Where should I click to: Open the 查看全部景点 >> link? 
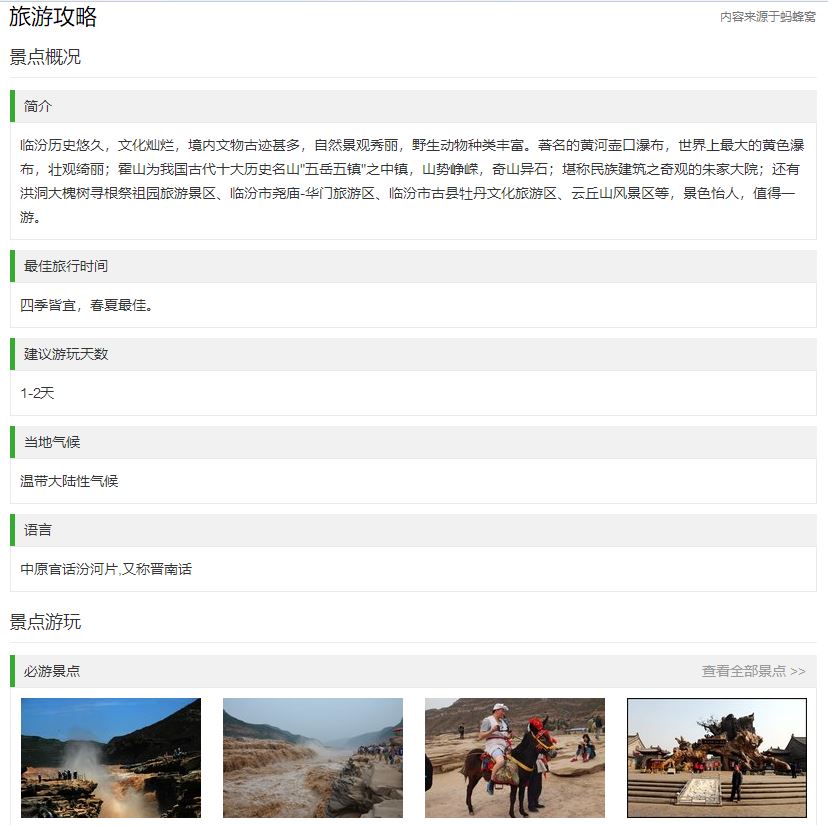pyautogui.click(x=753, y=671)
